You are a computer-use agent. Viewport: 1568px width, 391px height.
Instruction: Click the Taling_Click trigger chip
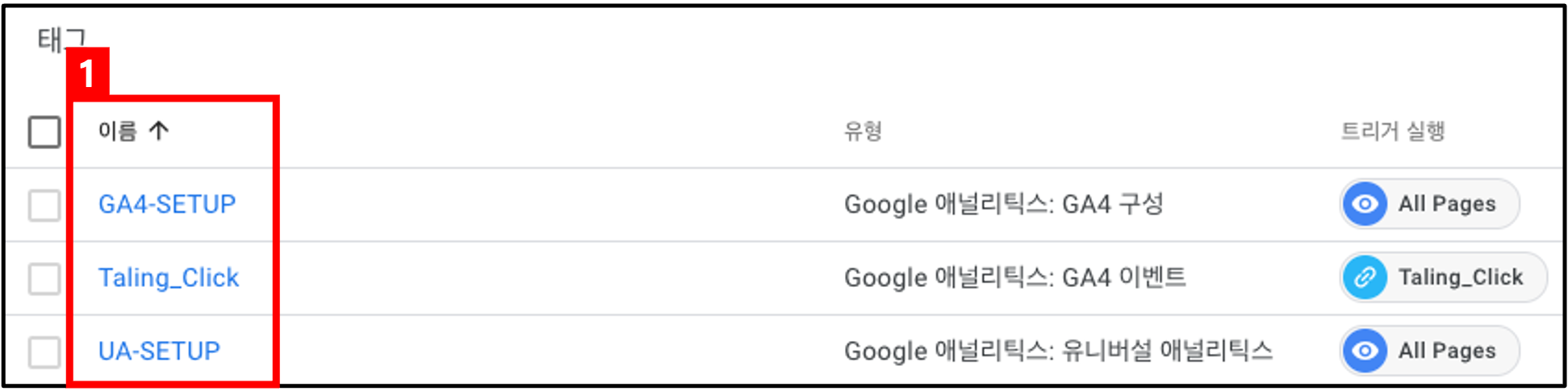pos(1444,277)
